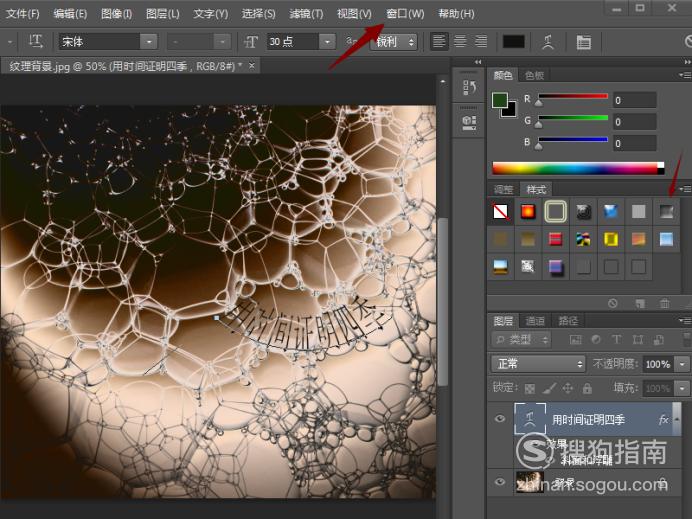The image size is (692, 519).
Task: Open the character and paragraph panel
Action: pyautogui.click(x=583, y=42)
